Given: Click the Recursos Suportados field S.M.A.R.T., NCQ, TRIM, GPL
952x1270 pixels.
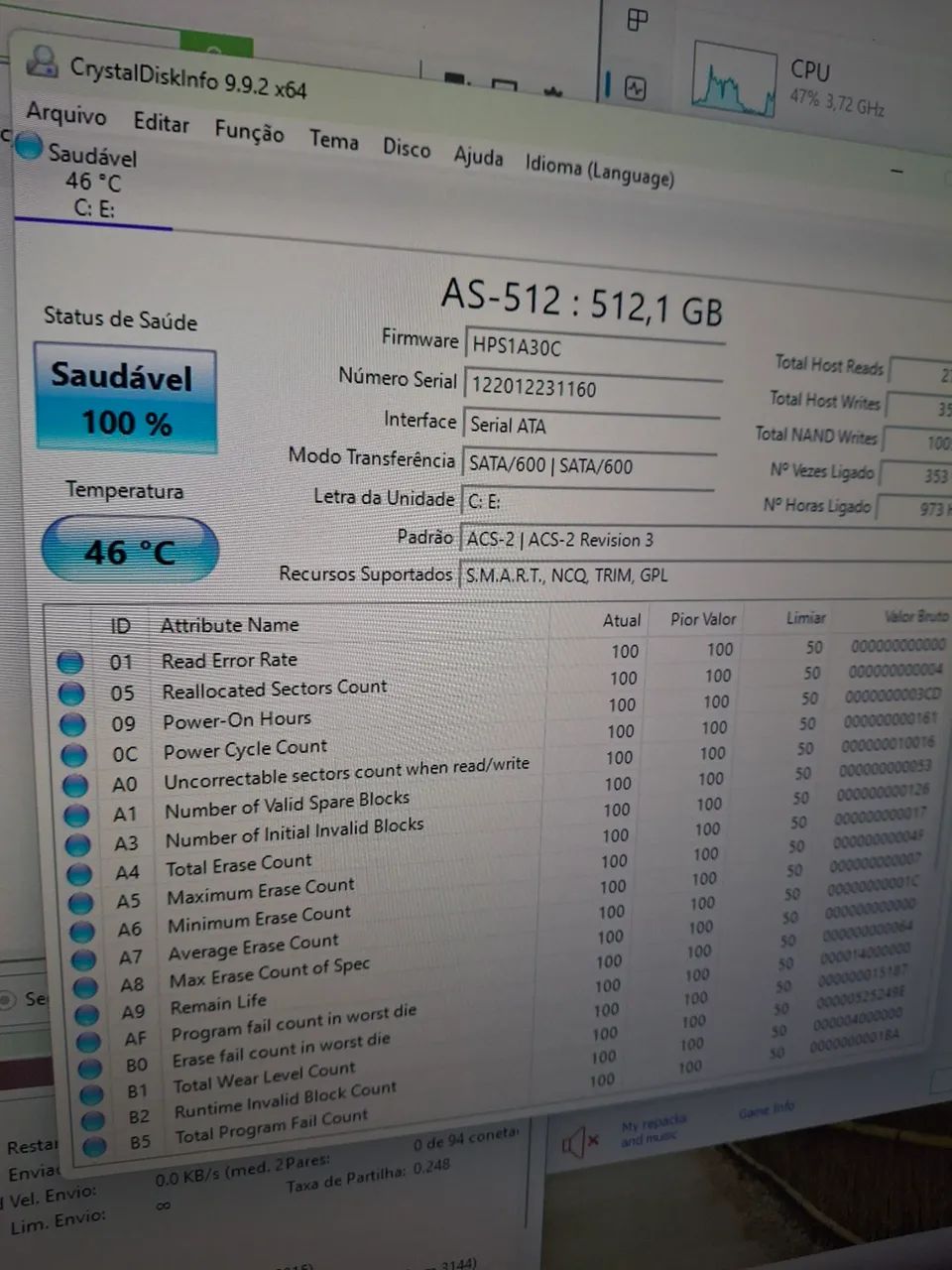Looking at the screenshot, I should pos(704,575).
